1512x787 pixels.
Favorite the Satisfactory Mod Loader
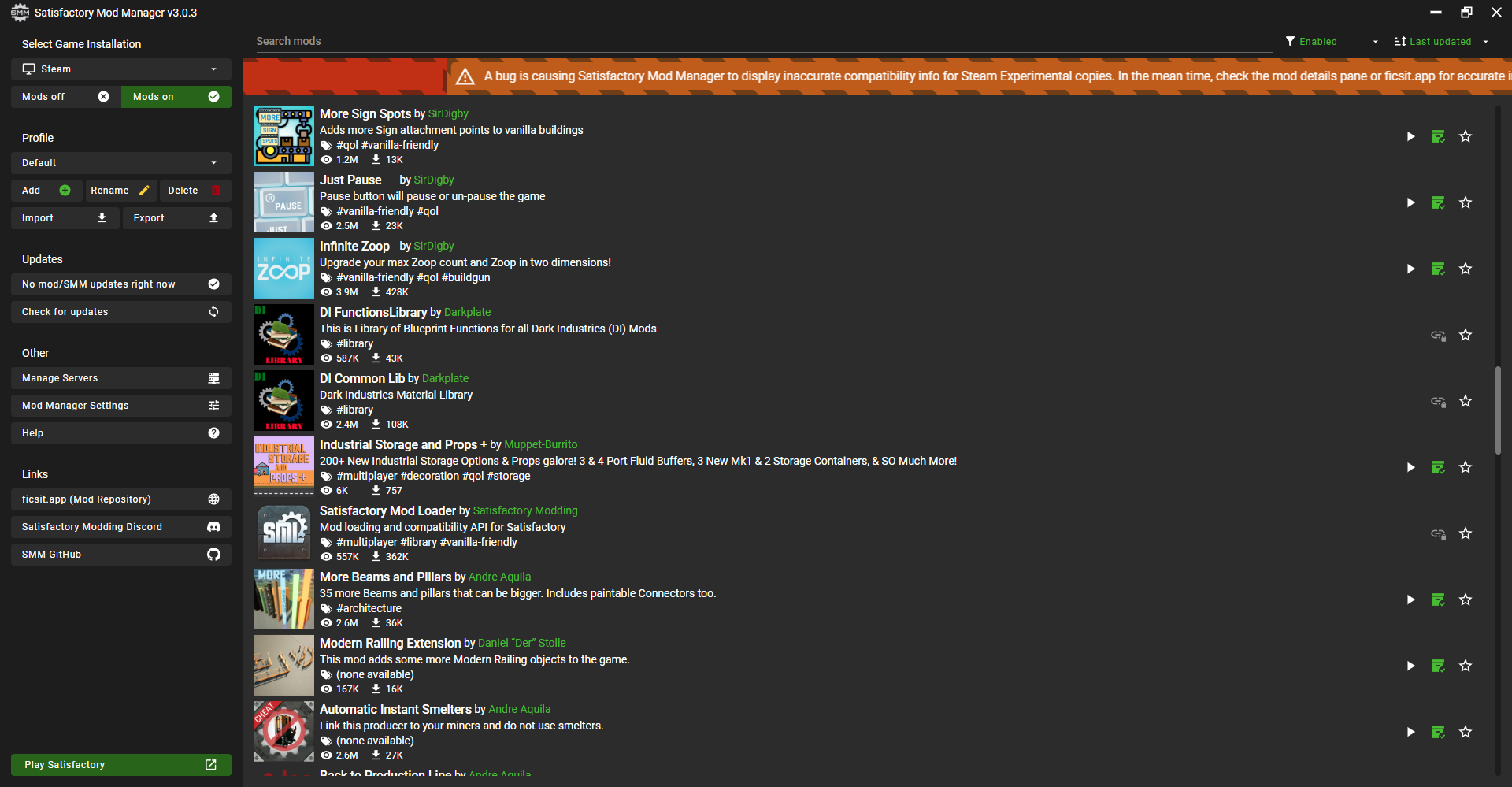(x=1466, y=533)
